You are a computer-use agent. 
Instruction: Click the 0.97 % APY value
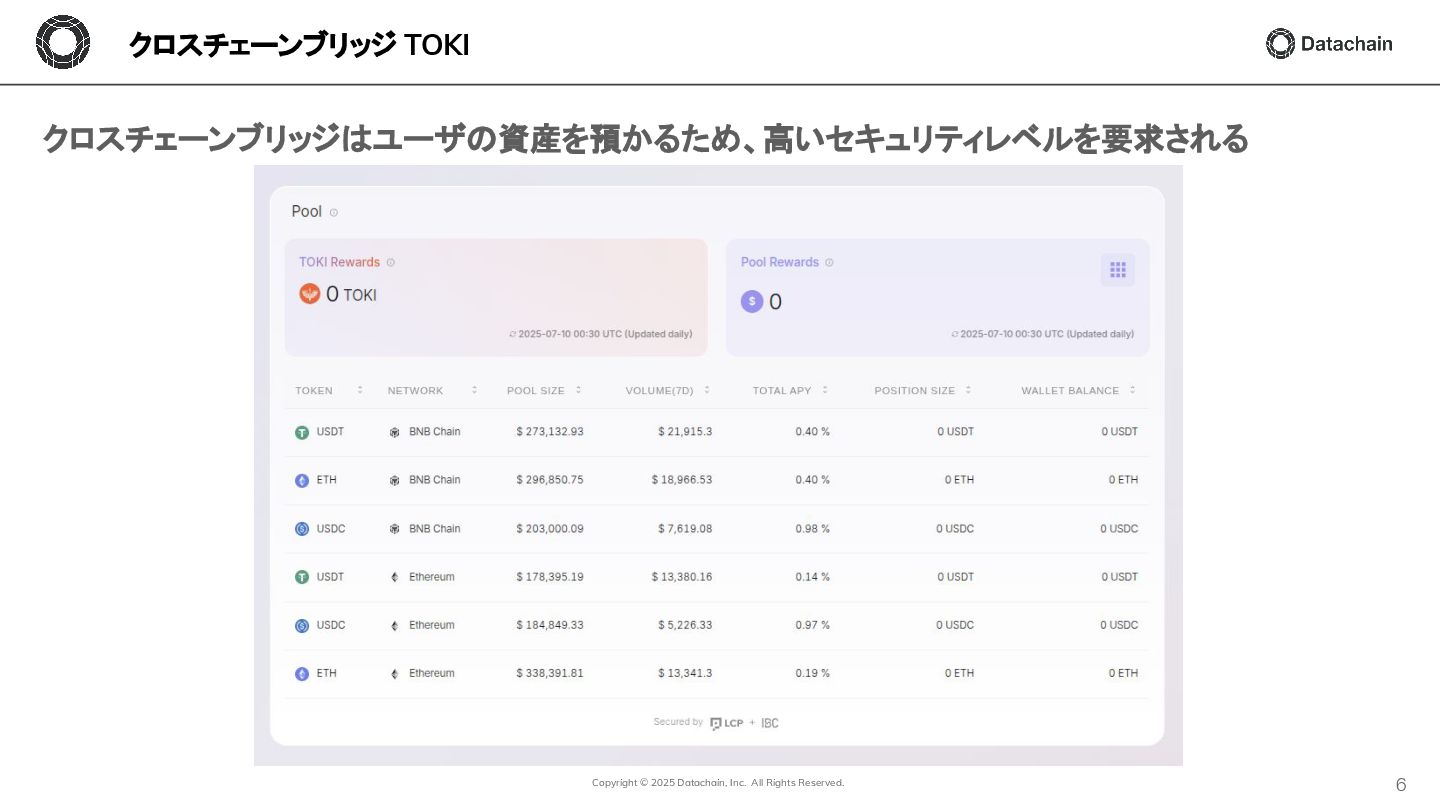coord(813,625)
